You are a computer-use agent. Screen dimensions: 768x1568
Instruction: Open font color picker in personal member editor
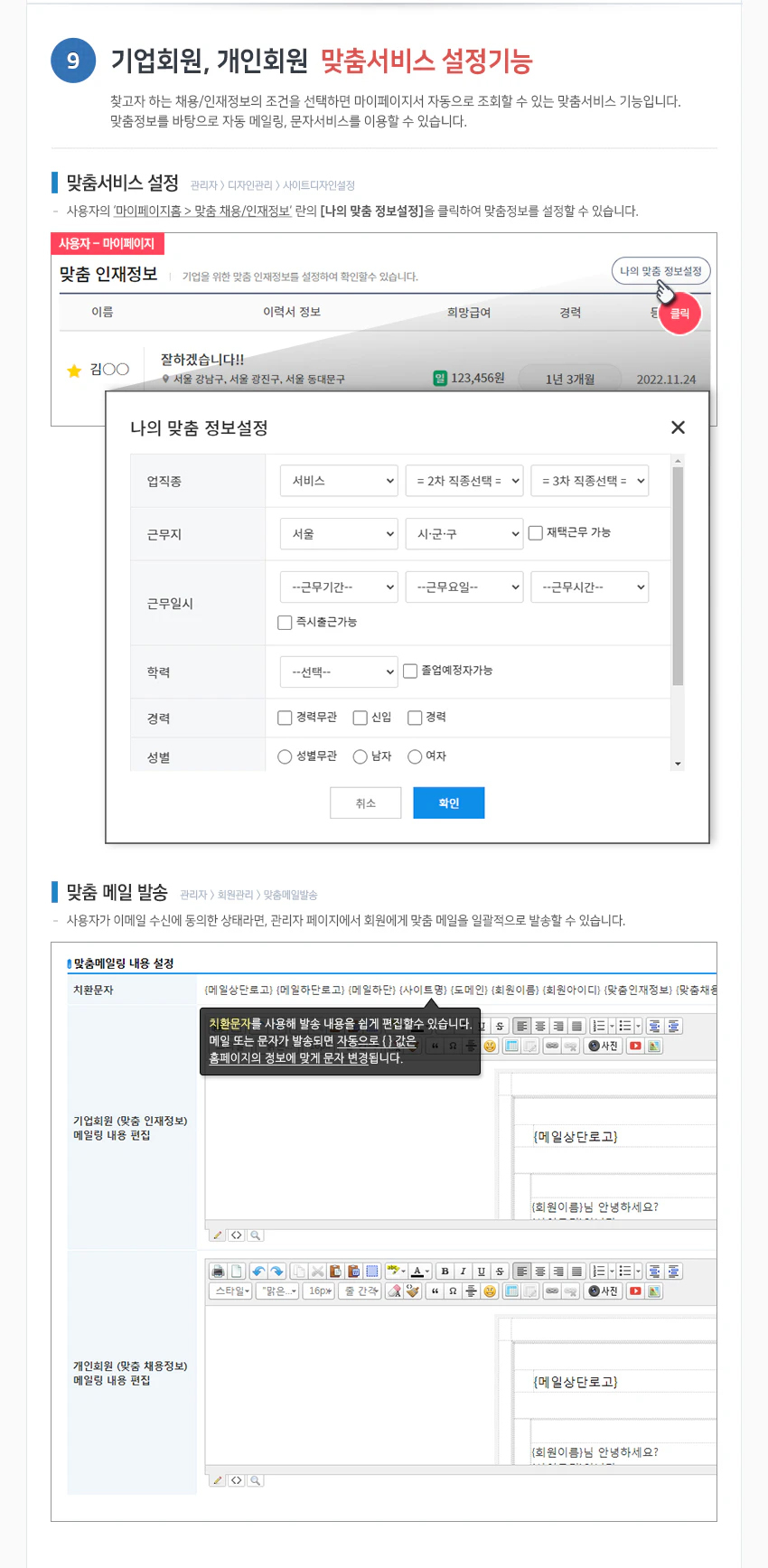click(x=420, y=1271)
